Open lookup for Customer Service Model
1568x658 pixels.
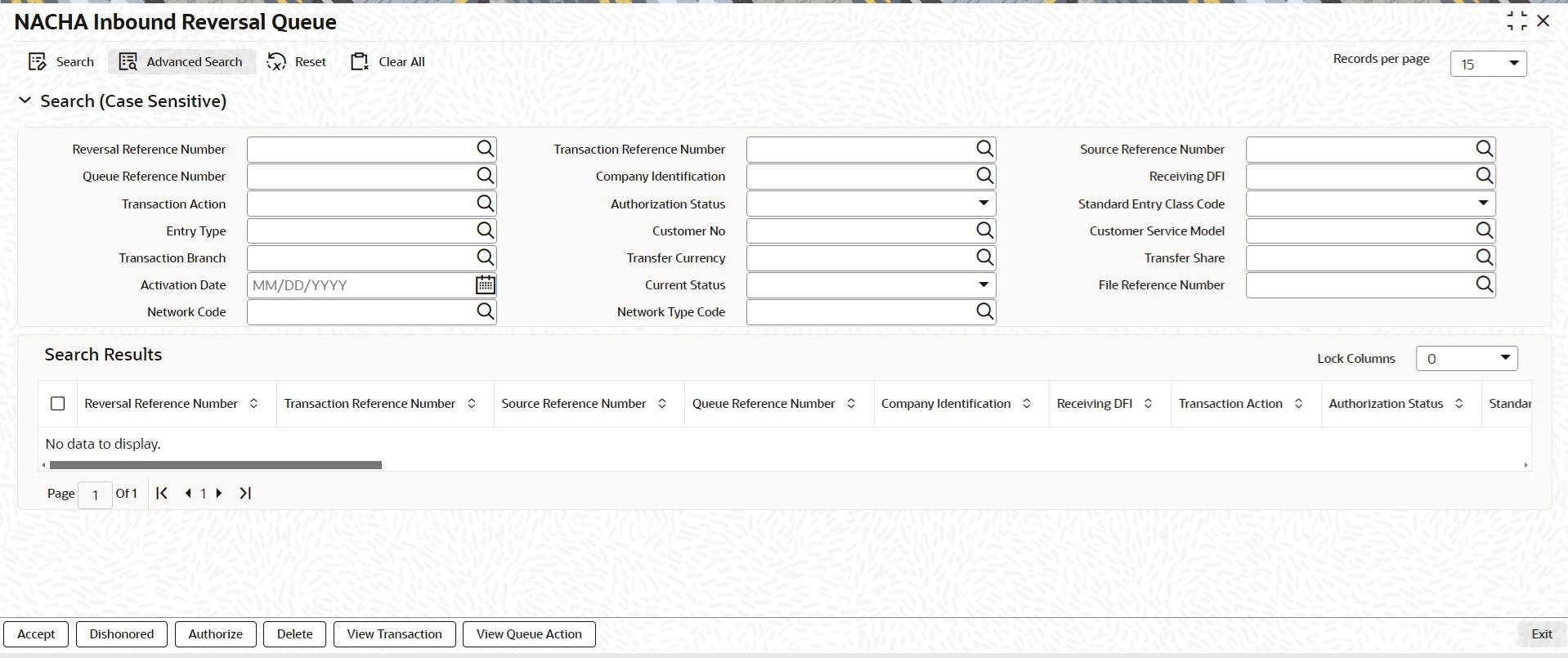click(x=1485, y=231)
